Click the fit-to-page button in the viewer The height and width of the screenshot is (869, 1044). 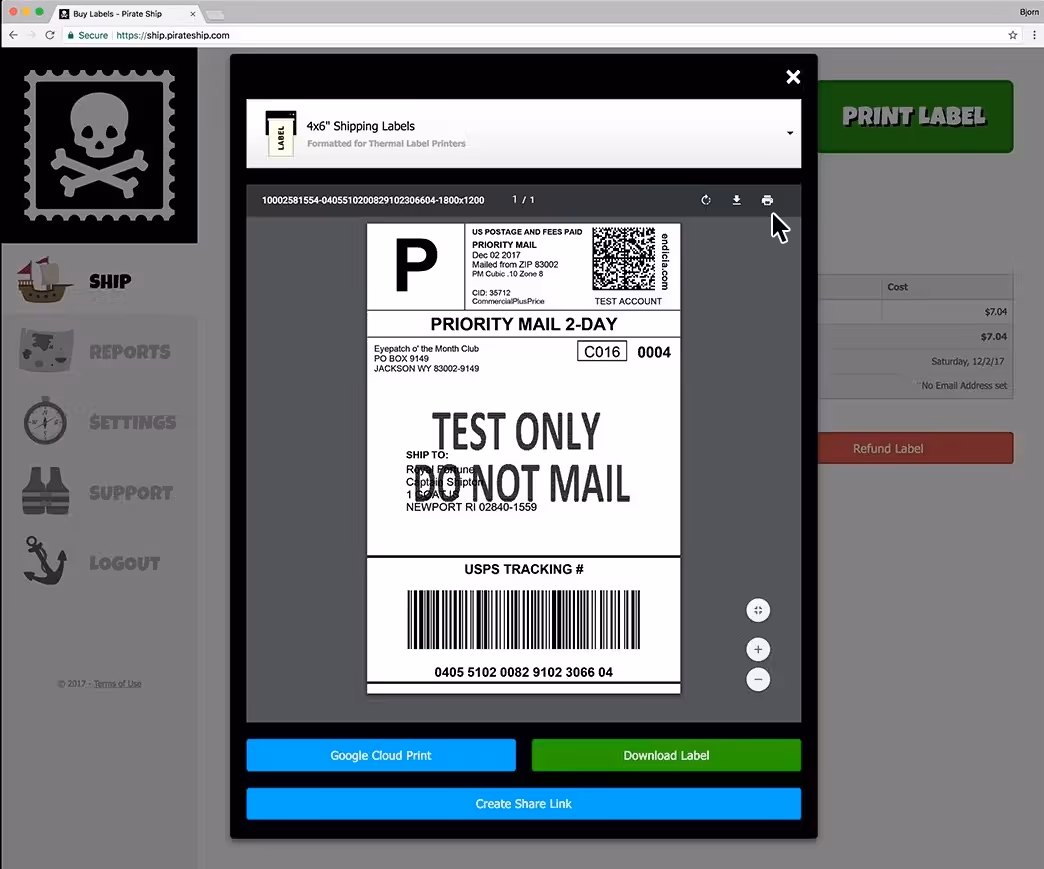coord(758,610)
